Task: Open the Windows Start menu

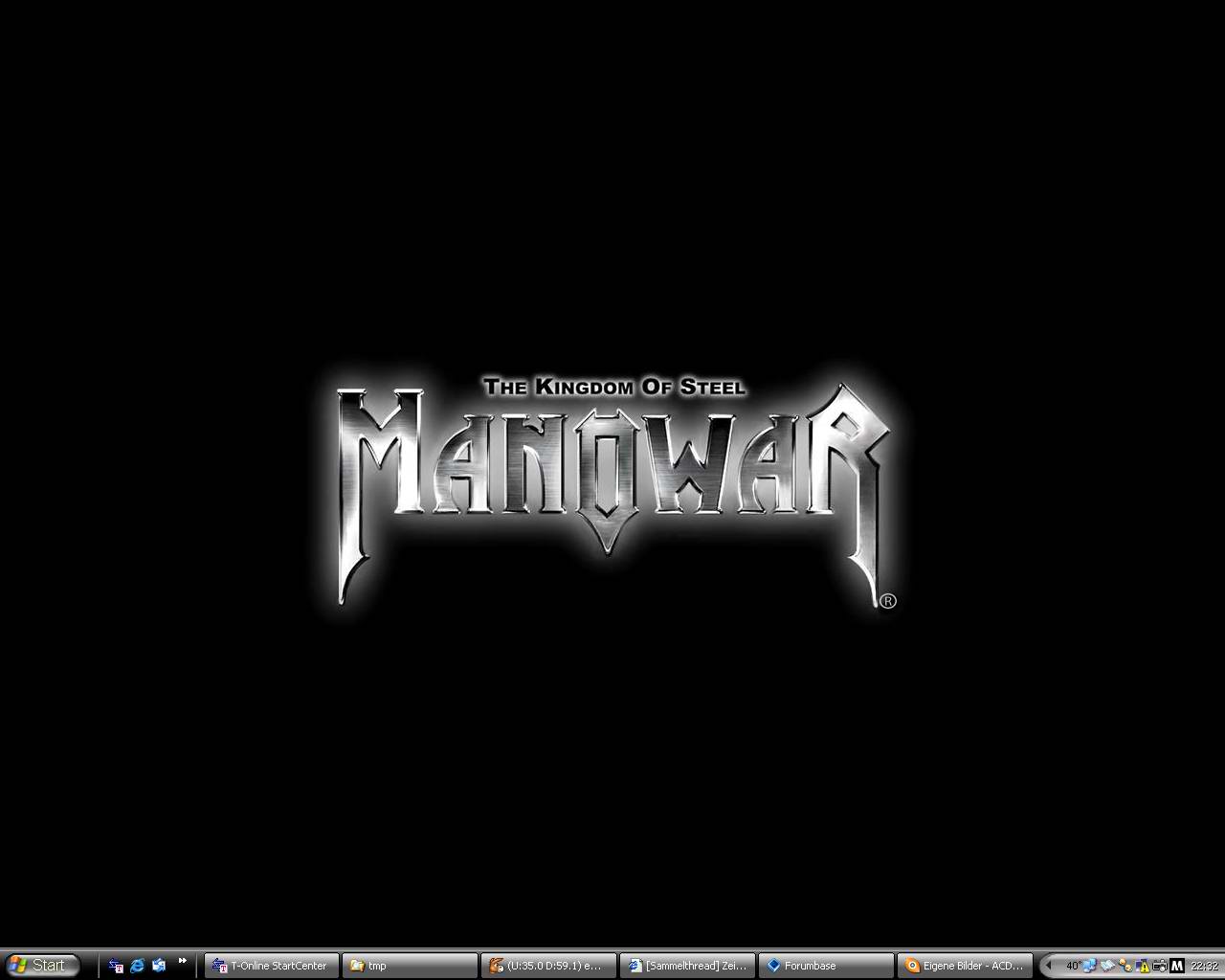Action: 41,965
